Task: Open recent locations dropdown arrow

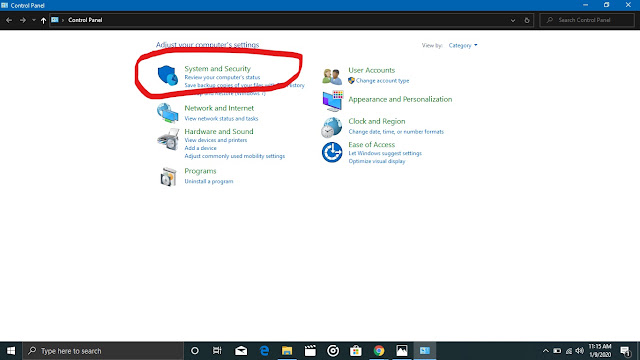Action: pos(33,20)
